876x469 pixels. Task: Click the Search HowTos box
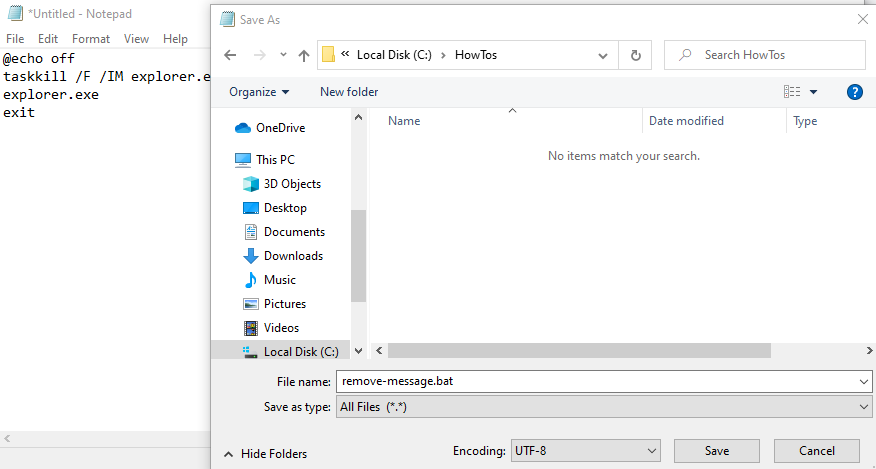click(x=764, y=55)
